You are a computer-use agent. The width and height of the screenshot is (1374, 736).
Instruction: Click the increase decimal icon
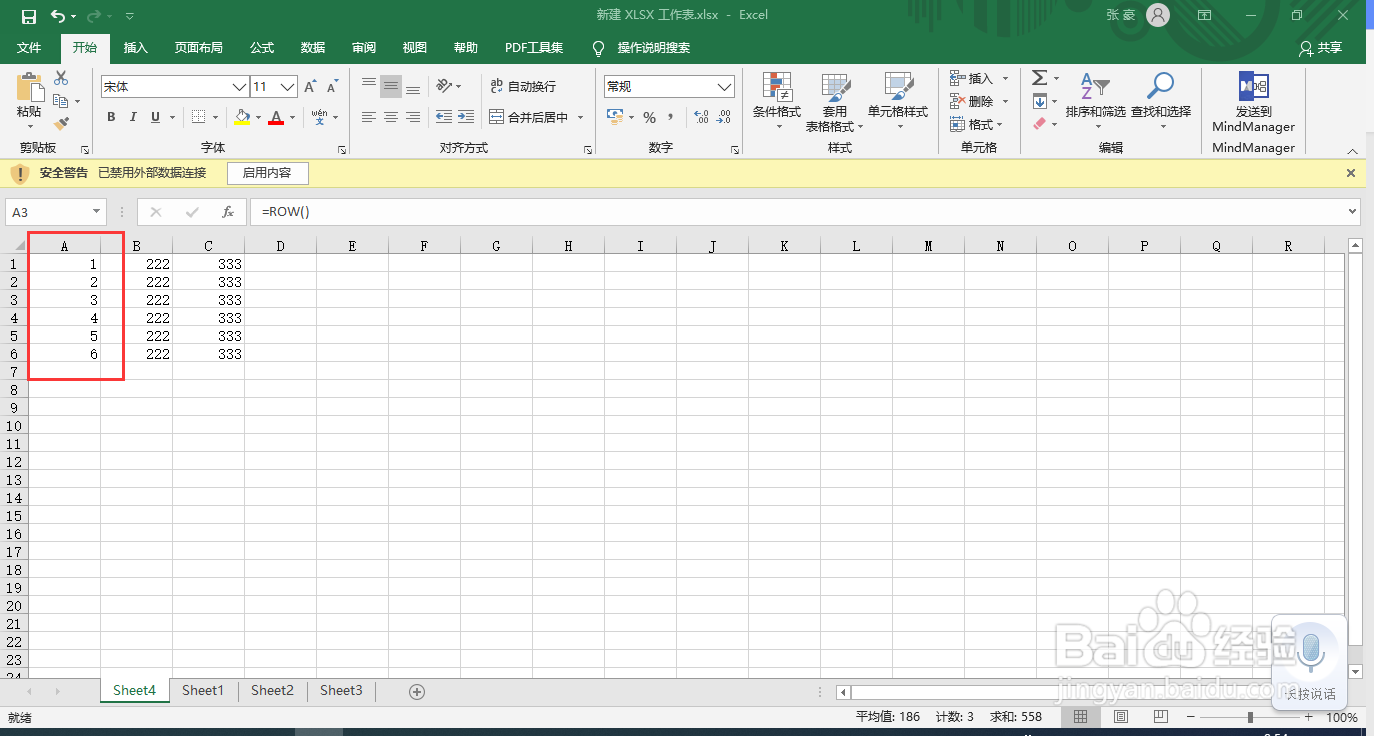(701, 117)
